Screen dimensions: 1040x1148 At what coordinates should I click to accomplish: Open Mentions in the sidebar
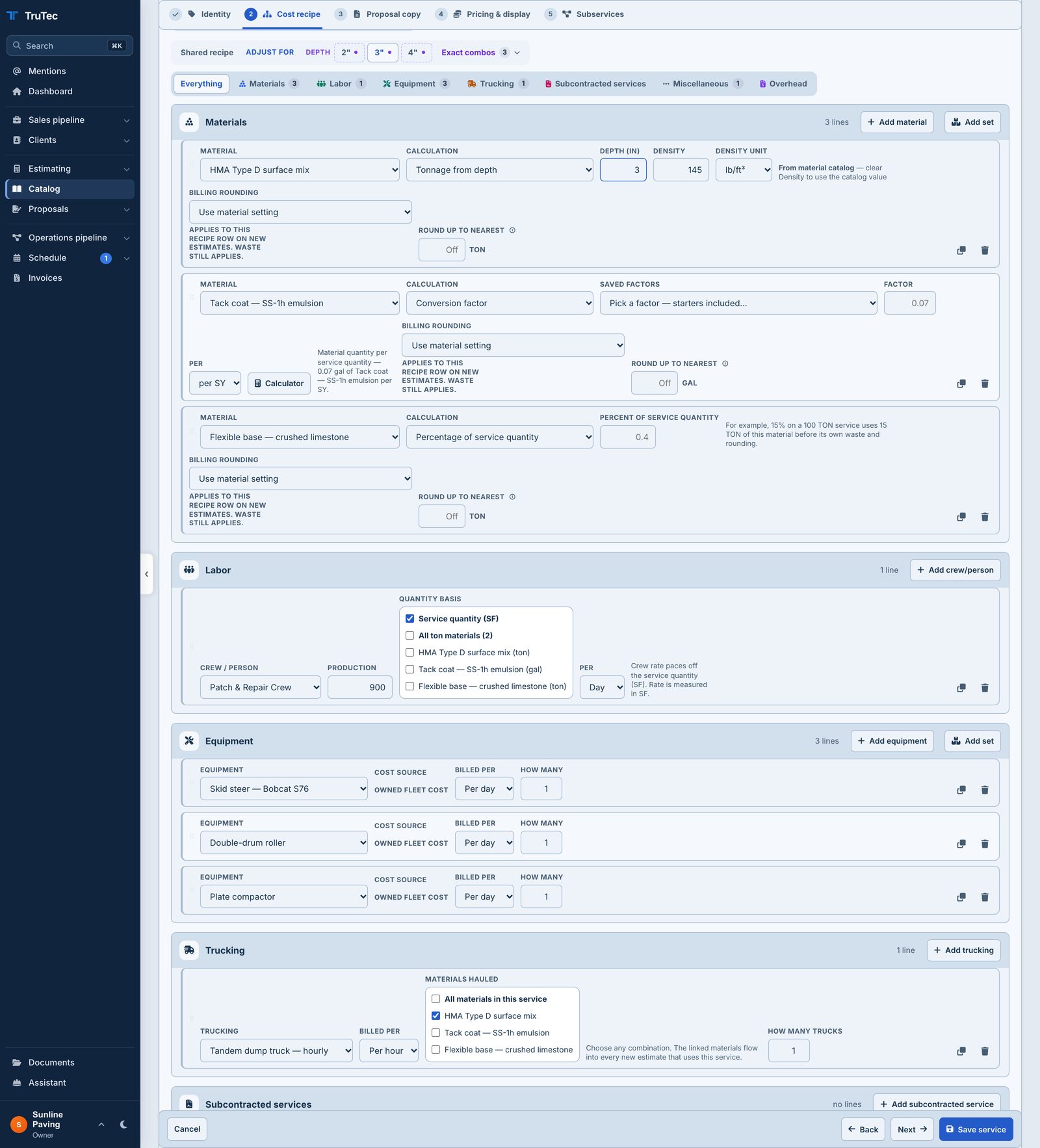70,71
